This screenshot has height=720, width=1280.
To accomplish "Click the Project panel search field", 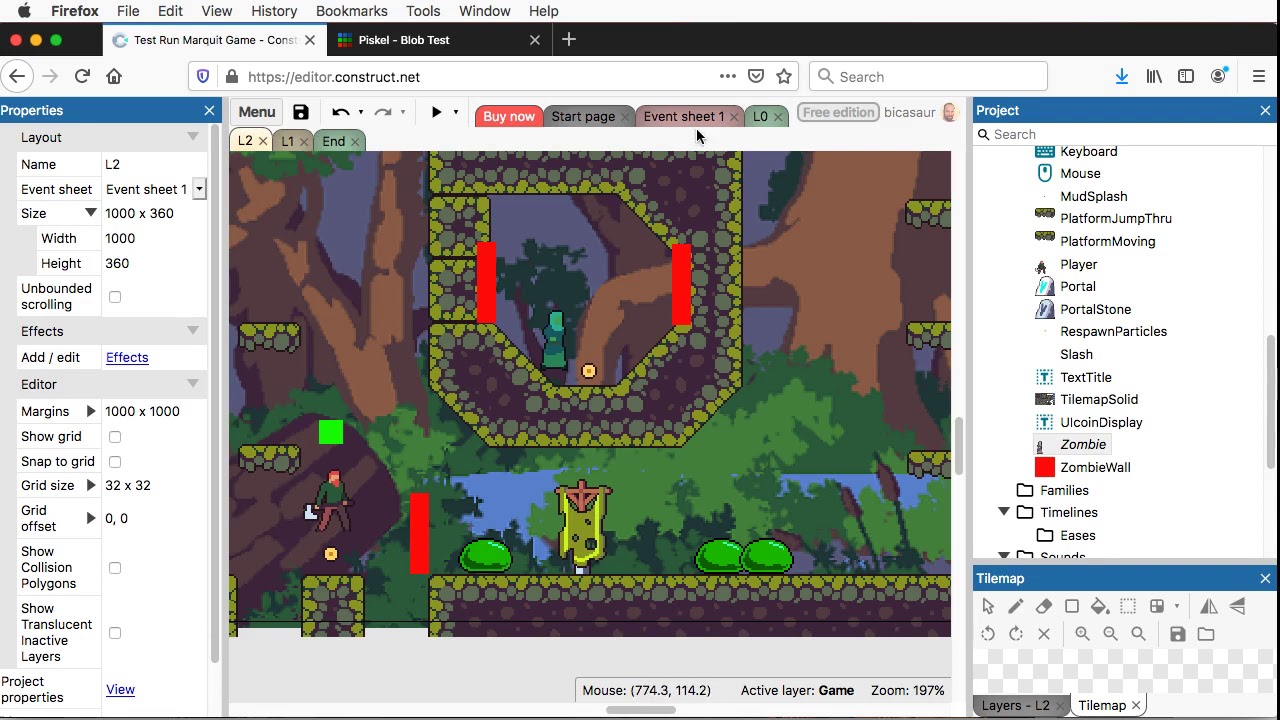I will pos(1125,134).
